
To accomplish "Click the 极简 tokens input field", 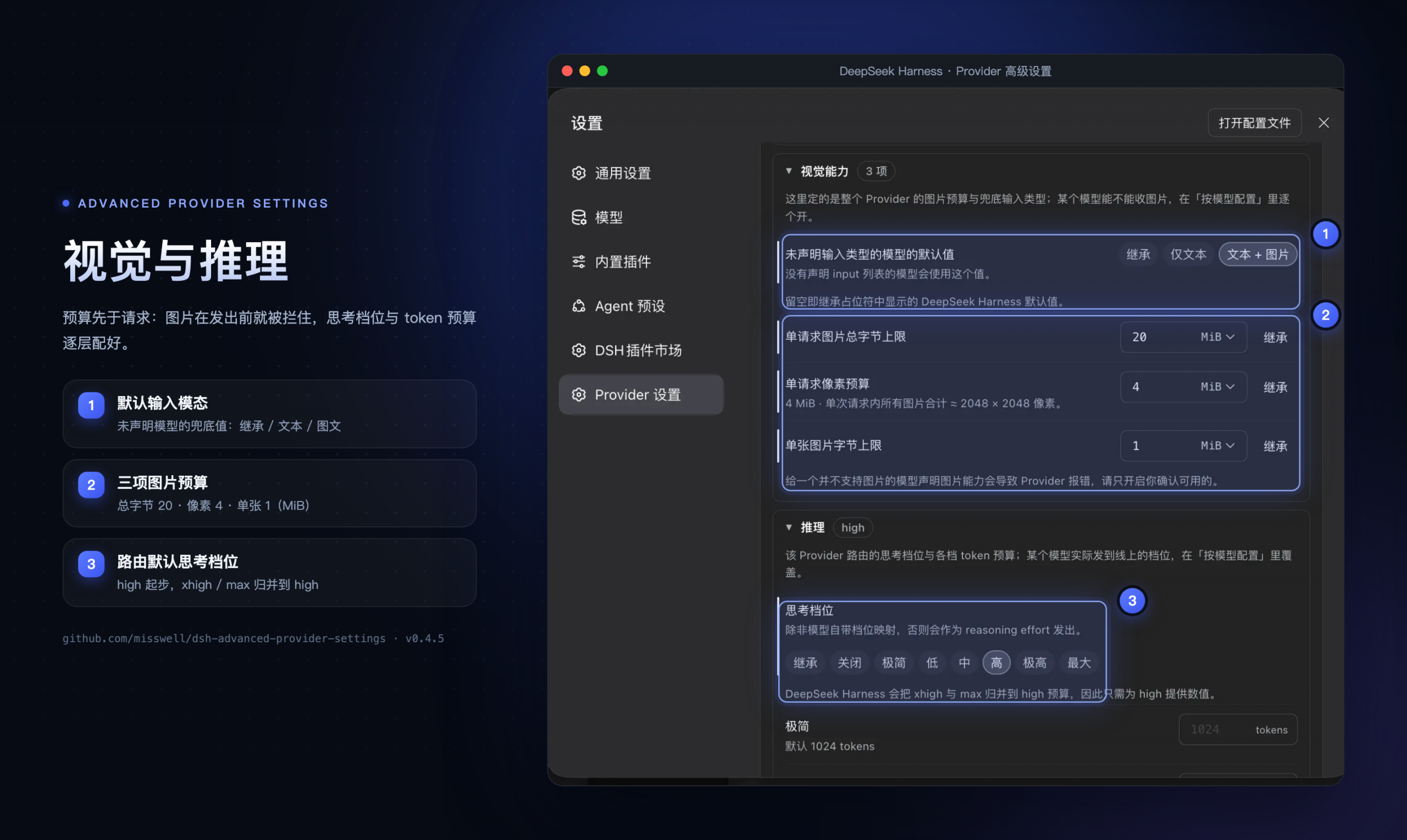I will [x=1238, y=730].
